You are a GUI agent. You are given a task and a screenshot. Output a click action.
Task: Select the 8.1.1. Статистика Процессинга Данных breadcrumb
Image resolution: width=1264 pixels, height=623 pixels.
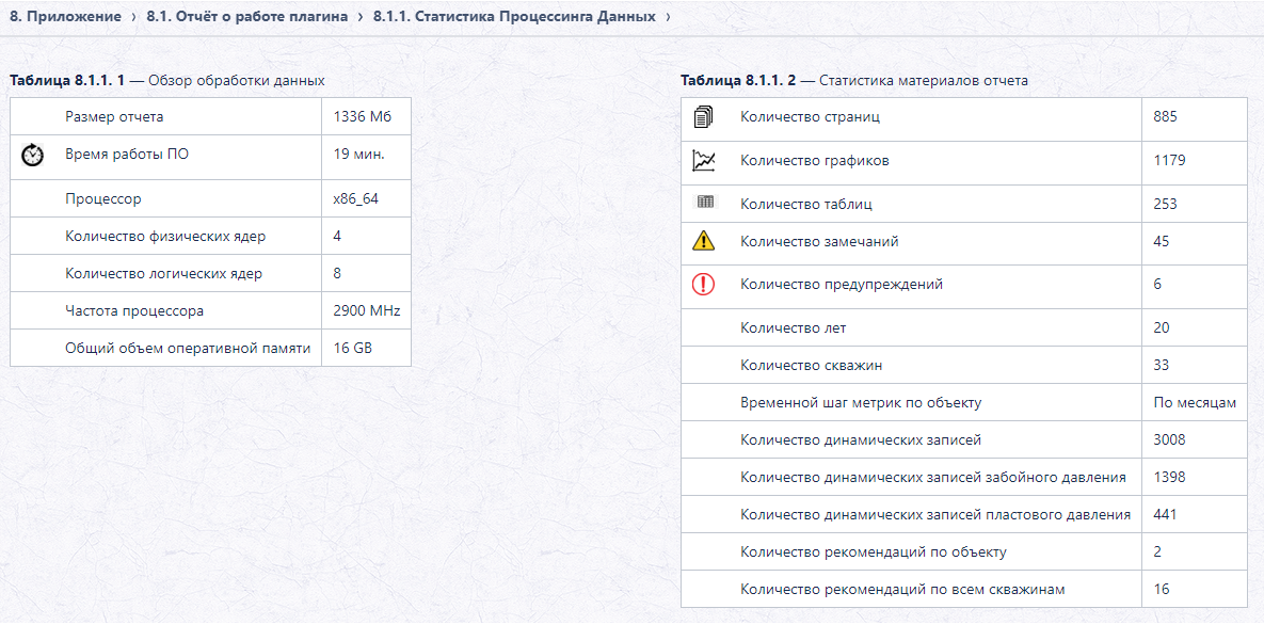click(x=514, y=17)
